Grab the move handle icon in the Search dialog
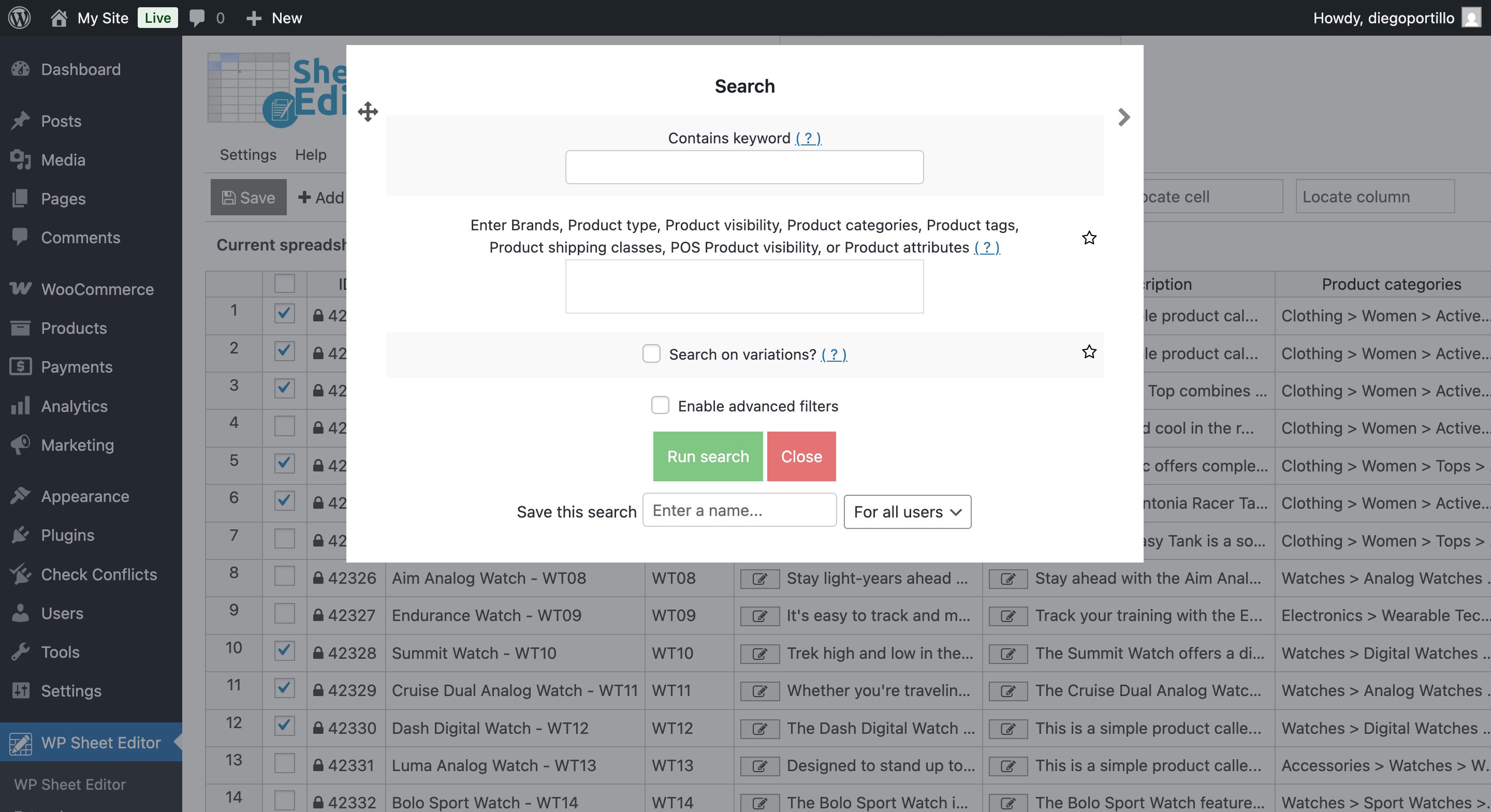The image size is (1491, 812). 369,111
